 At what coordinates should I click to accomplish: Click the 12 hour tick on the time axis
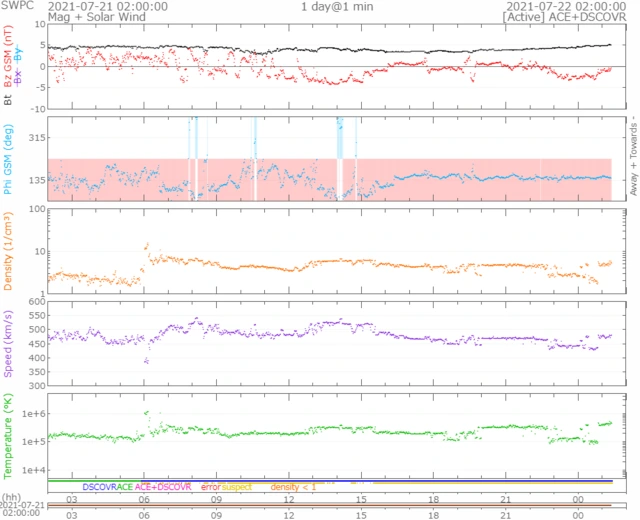point(289,498)
